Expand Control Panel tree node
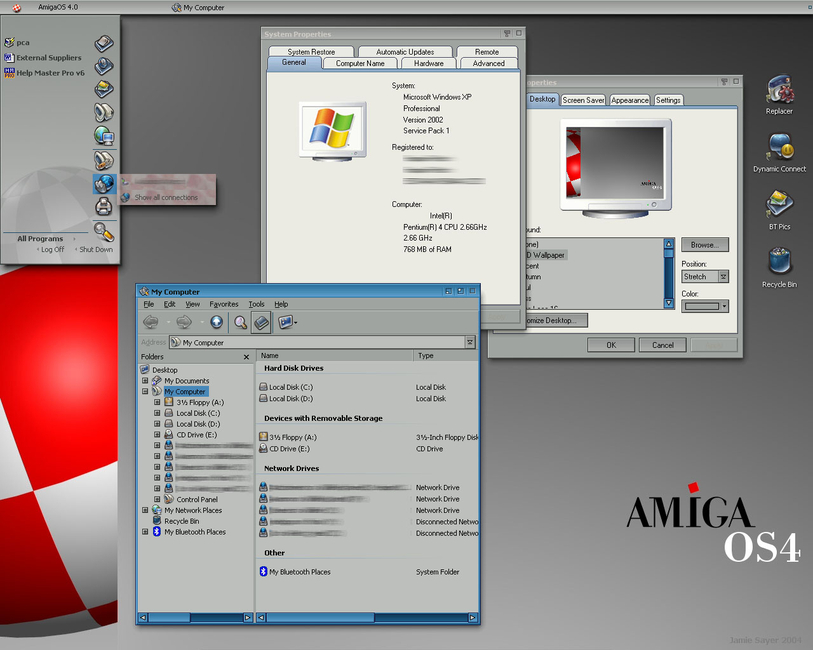 pyautogui.click(x=157, y=499)
